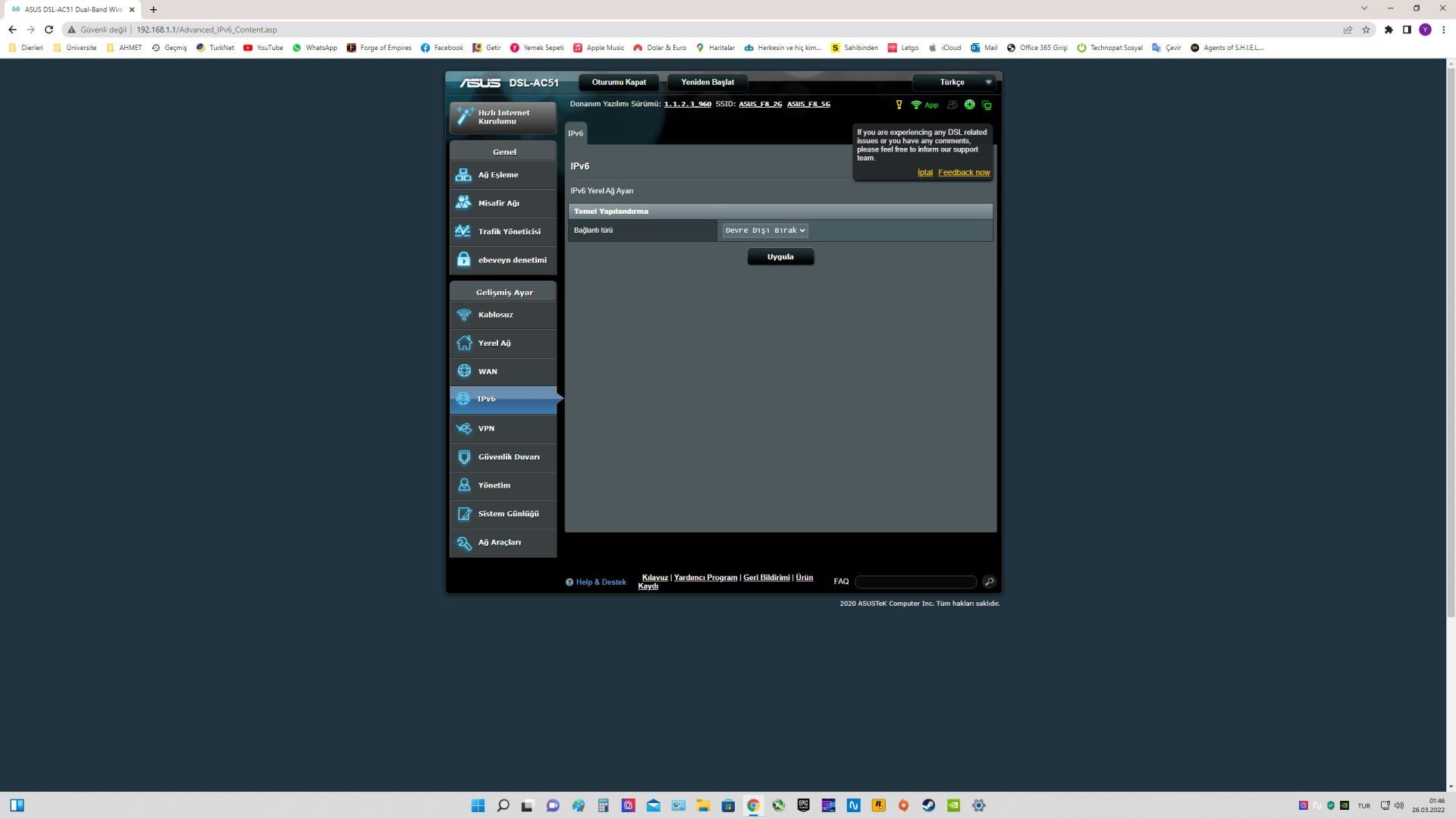
Task: Open Misafir Ağı guest network
Action: pyautogui.click(x=463, y=203)
